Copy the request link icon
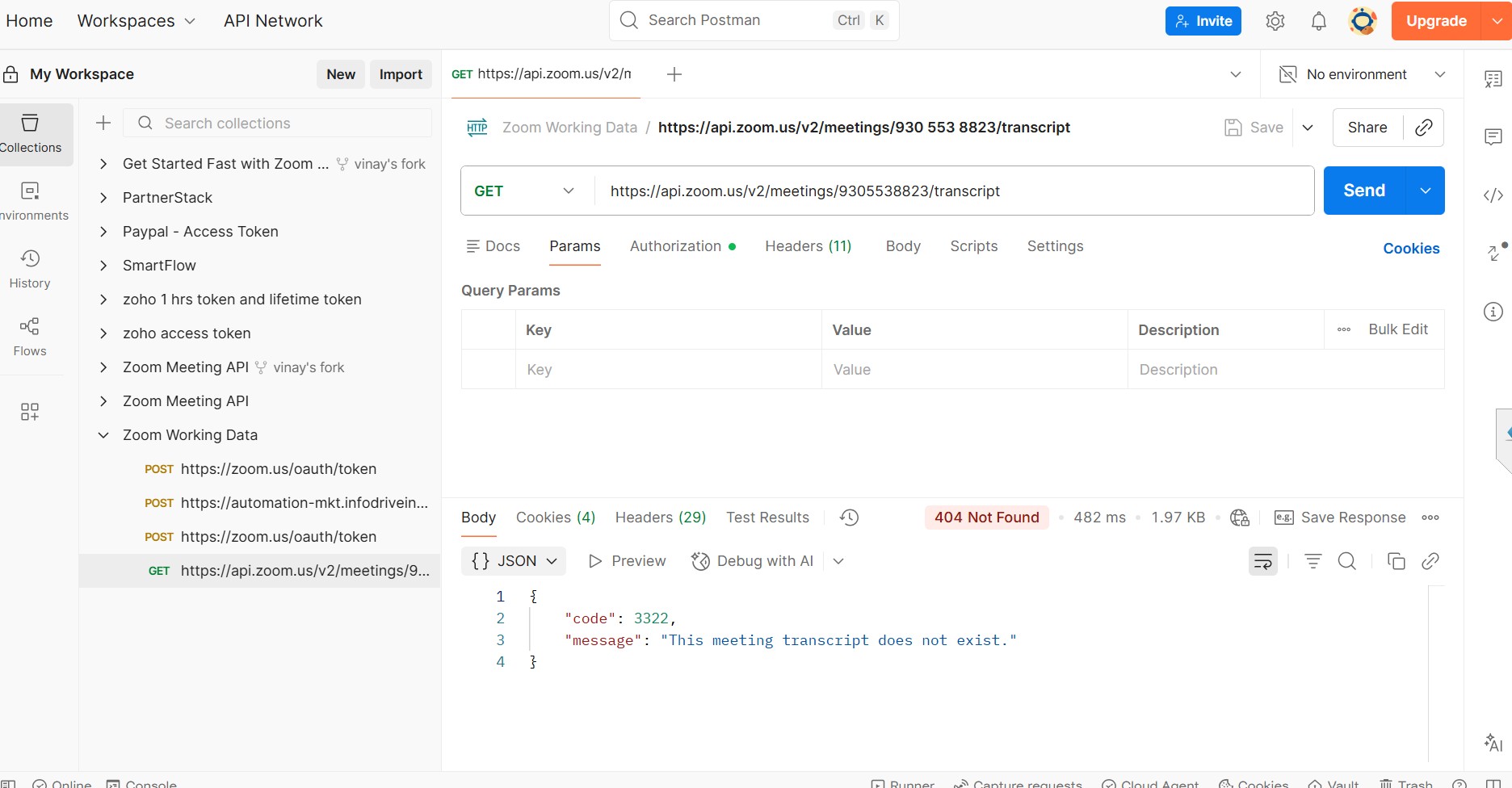This screenshot has width=1512, height=788. 1424,128
